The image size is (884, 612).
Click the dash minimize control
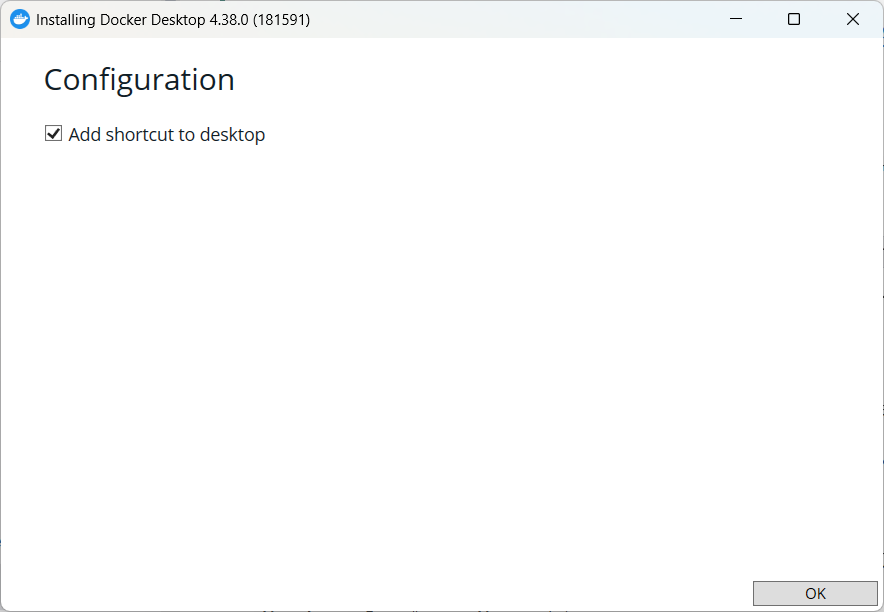pos(735,19)
